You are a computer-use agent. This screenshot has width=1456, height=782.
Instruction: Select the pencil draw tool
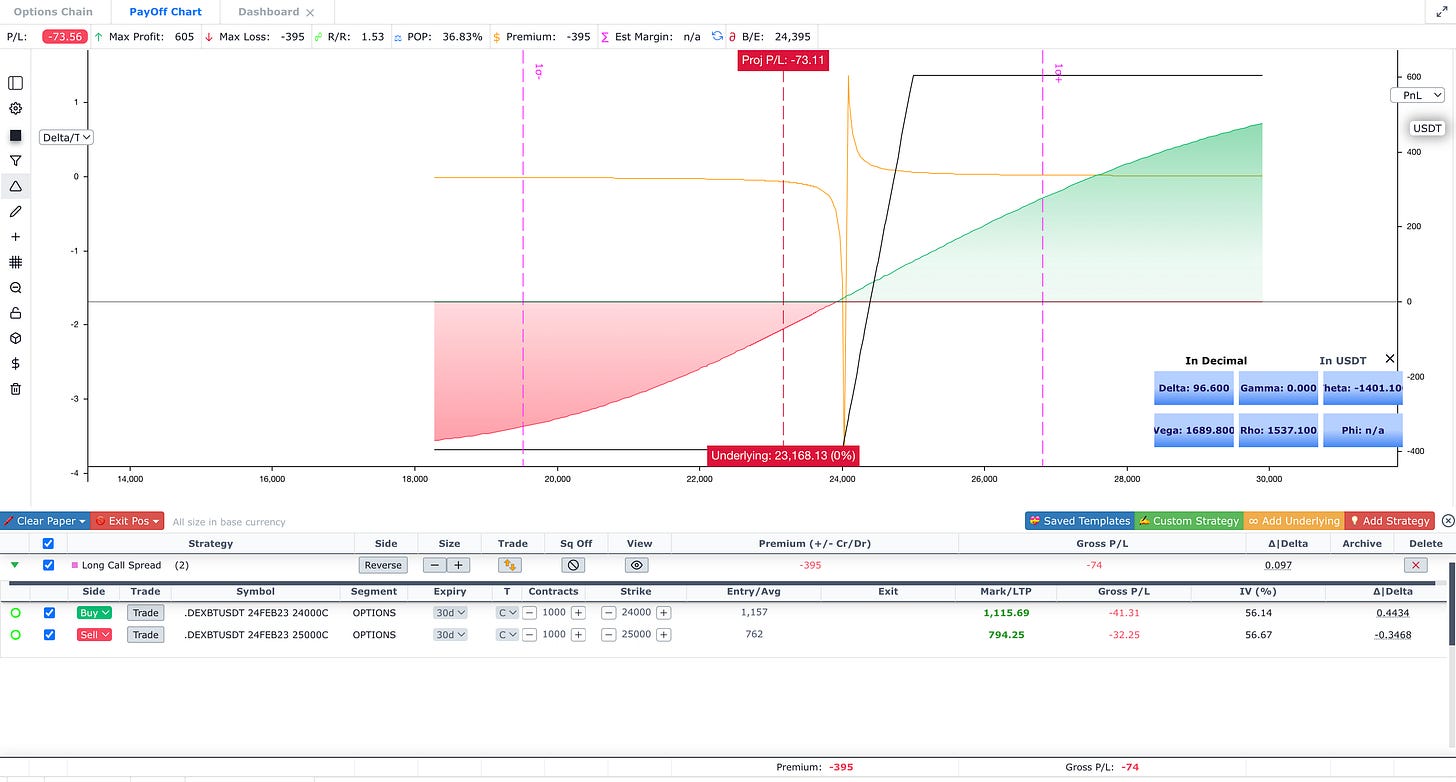15,211
